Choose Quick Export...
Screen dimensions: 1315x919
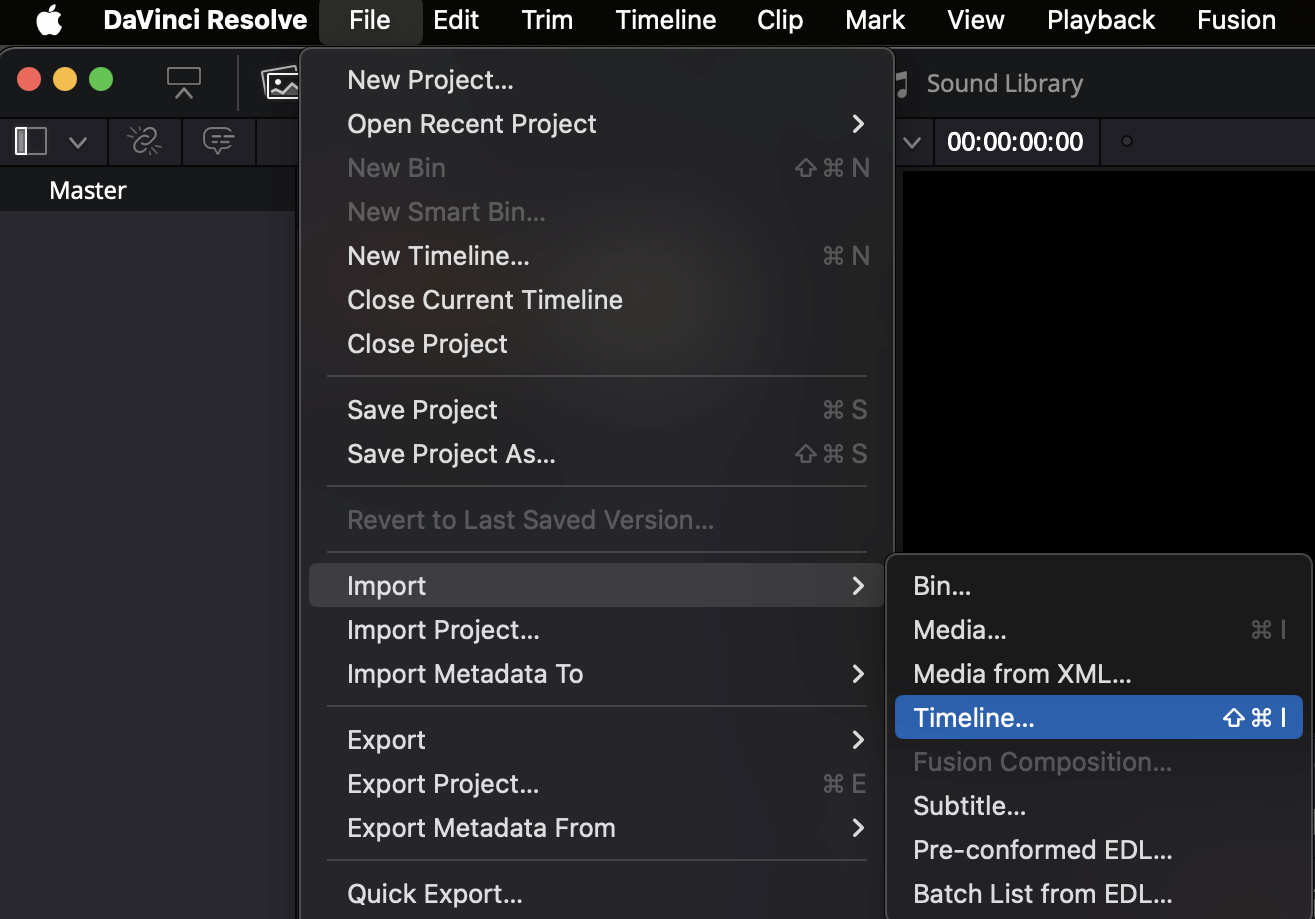pyautogui.click(x=596, y=894)
